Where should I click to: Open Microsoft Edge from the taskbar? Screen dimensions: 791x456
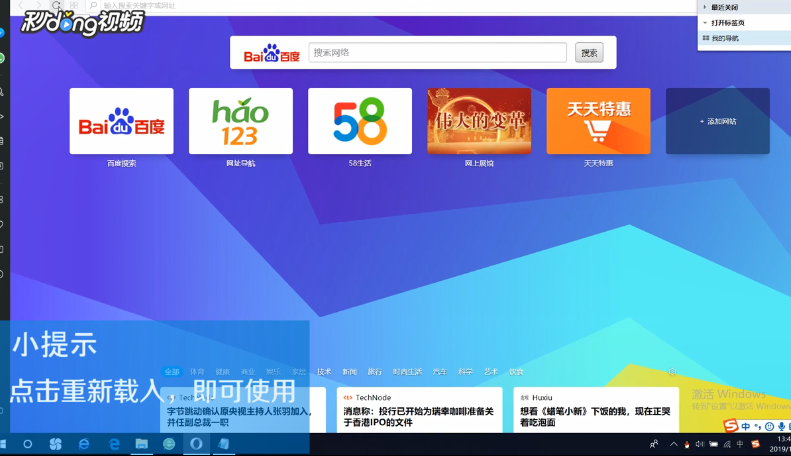115,444
